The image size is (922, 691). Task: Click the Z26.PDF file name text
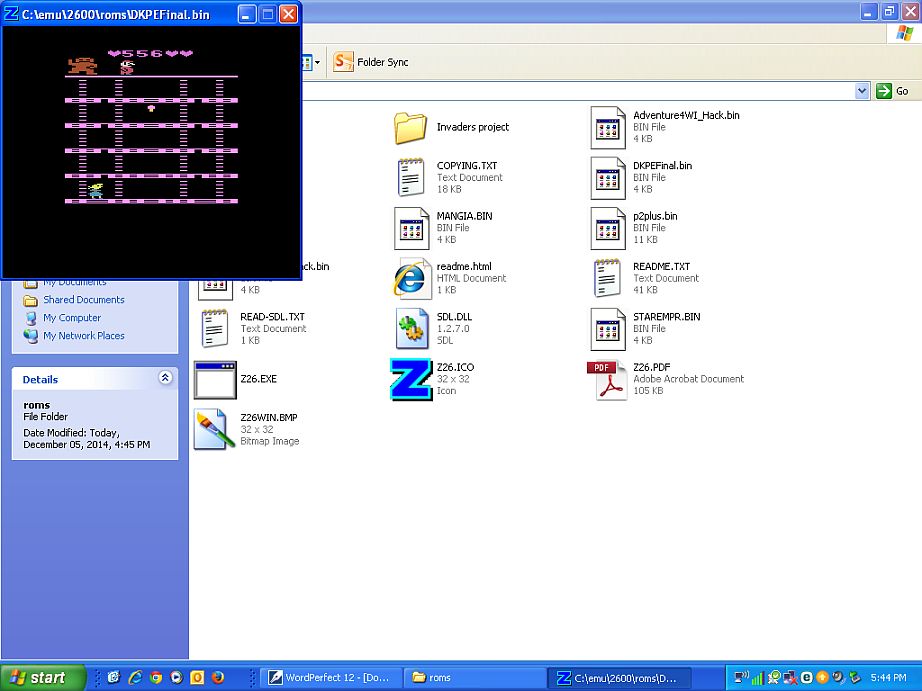pos(652,367)
